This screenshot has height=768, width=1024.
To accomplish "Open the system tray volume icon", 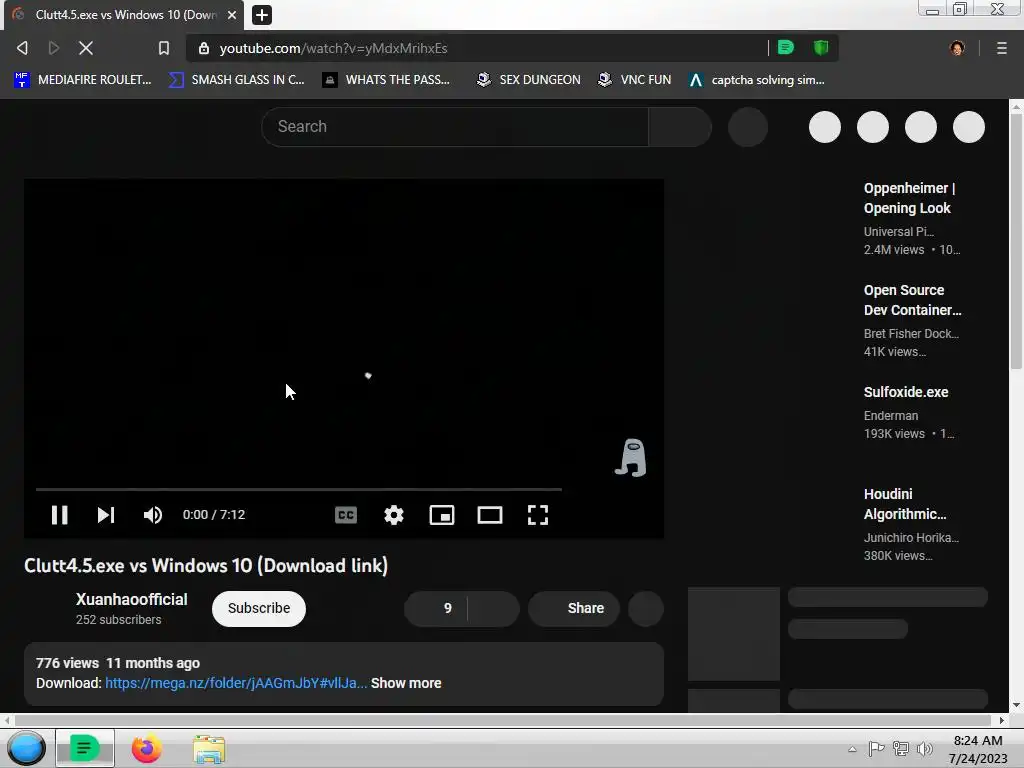I will tap(925, 749).
